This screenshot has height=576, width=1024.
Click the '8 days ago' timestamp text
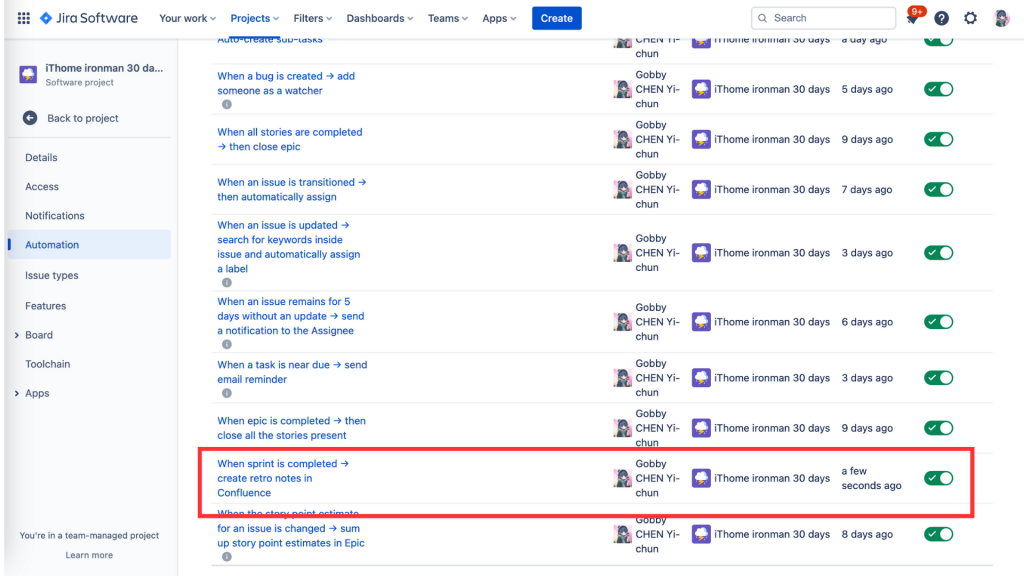pos(867,534)
